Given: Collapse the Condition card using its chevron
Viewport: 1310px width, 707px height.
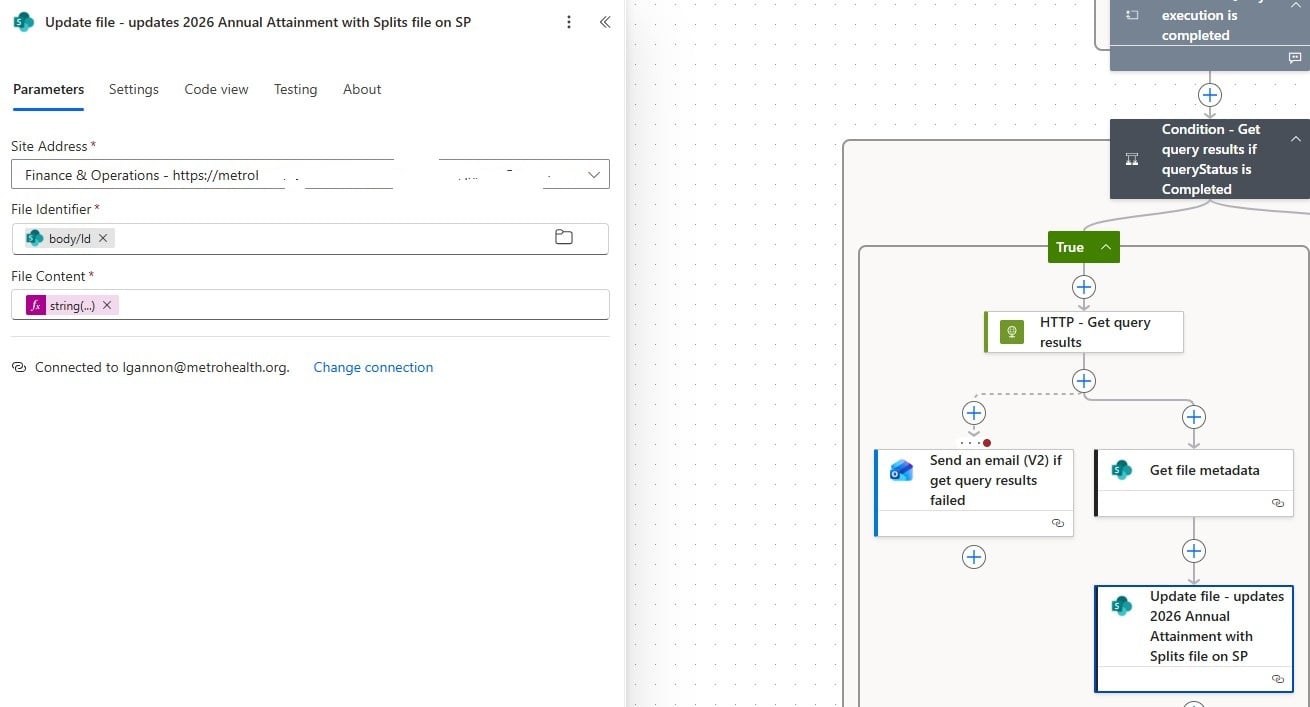Looking at the screenshot, I should pos(1296,140).
